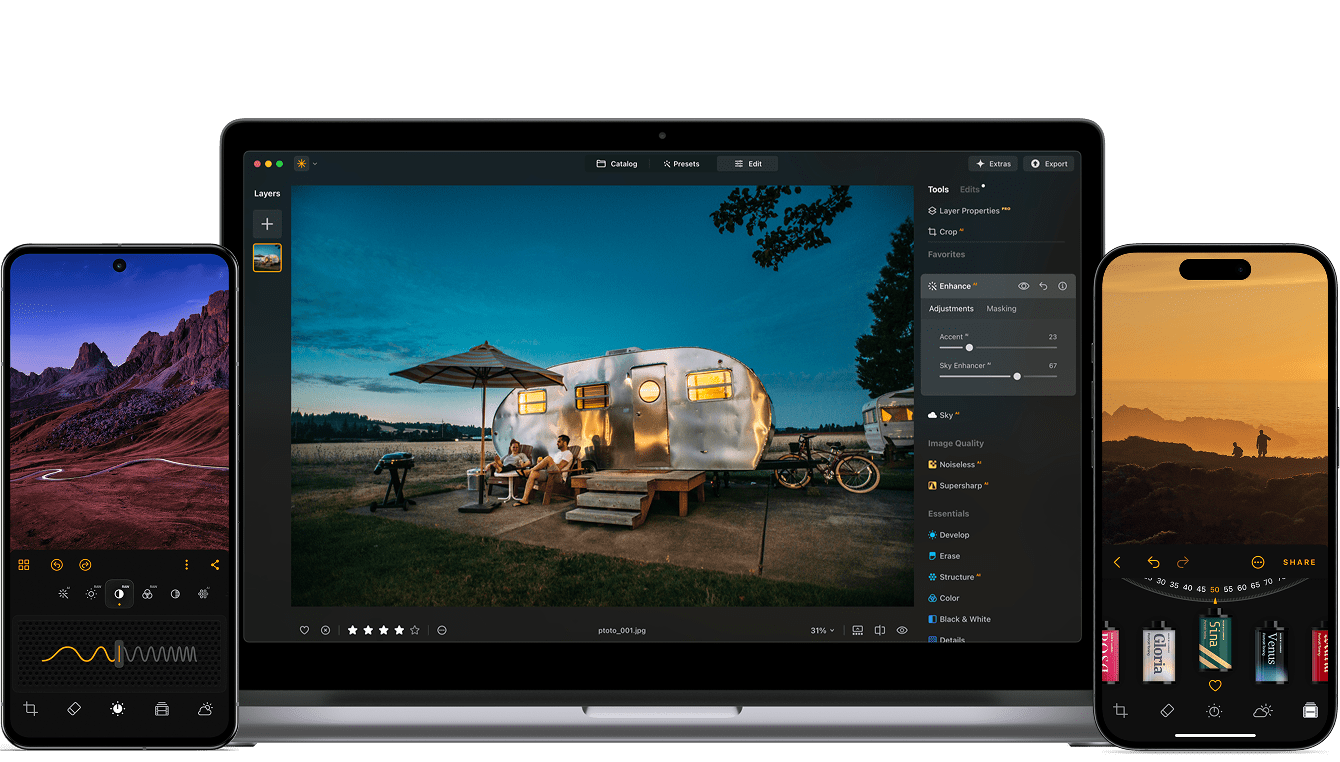
Task: Mark photo as favorite with the heart icon
Action: (304, 630)
